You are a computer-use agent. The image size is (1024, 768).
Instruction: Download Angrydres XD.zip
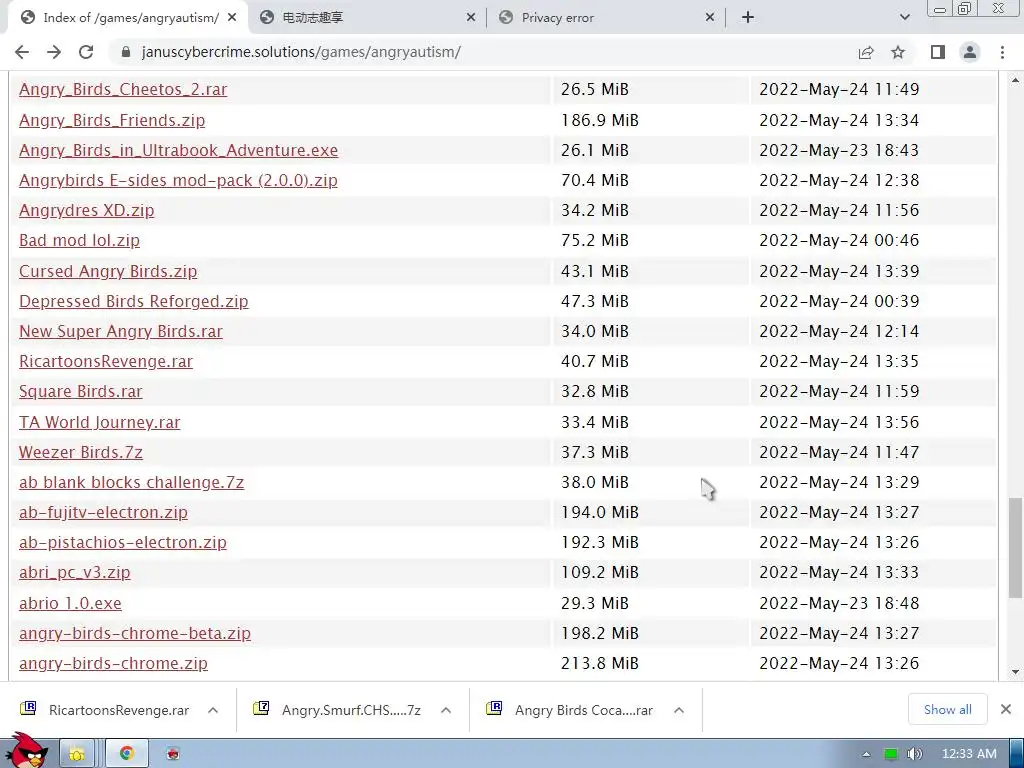tap(86, 210)
